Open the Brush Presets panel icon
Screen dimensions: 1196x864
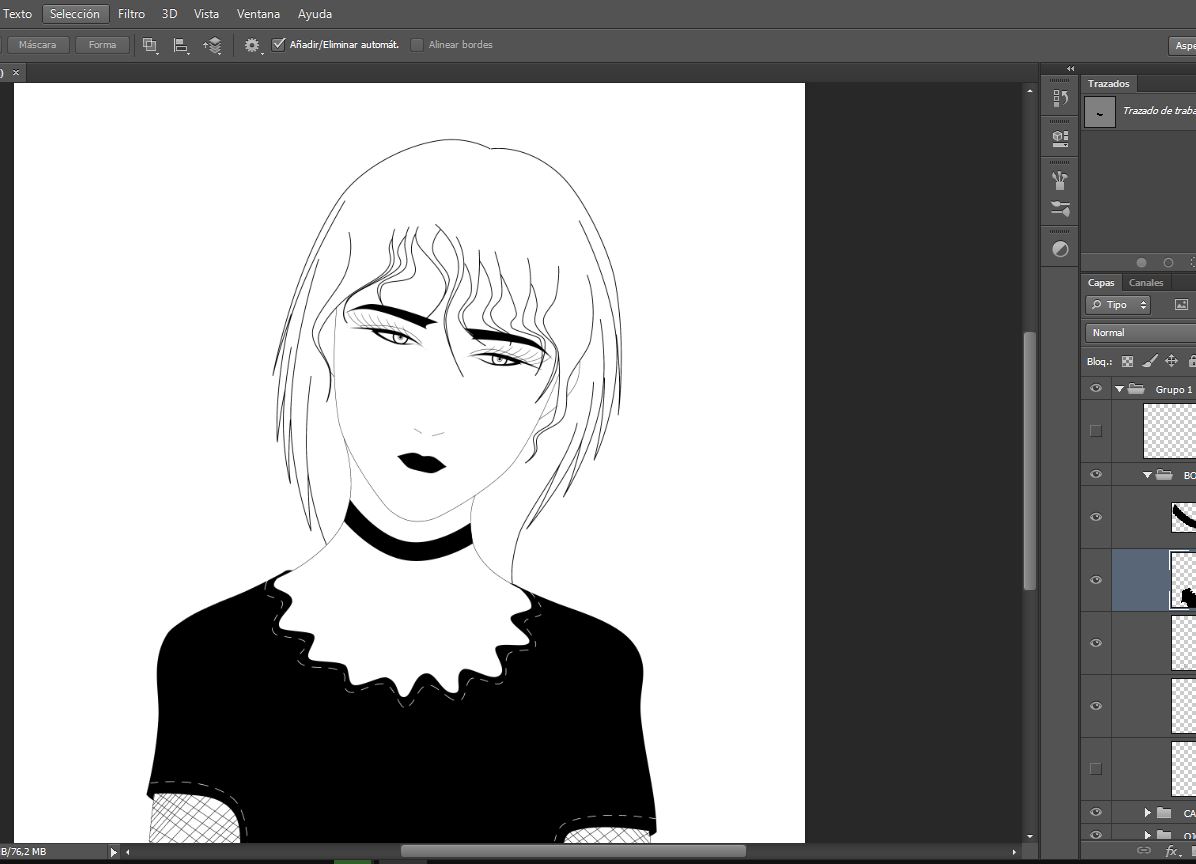tap(1060, 180)
